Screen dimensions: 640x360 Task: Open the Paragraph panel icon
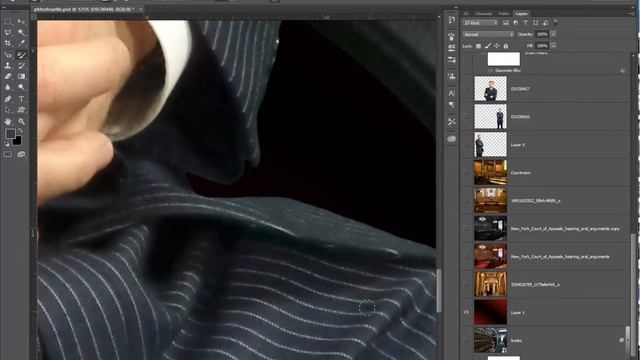coord(451,105)
